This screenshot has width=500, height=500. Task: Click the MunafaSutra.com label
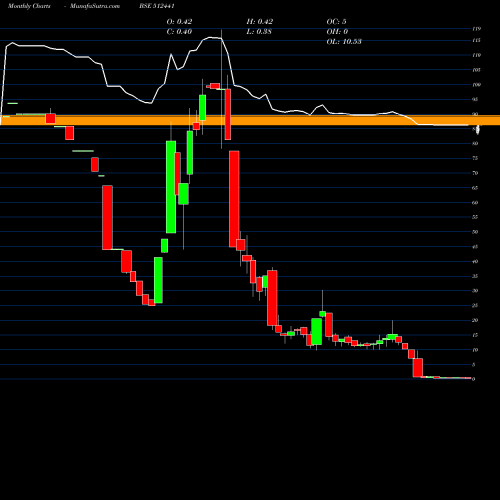coord(95,6)
